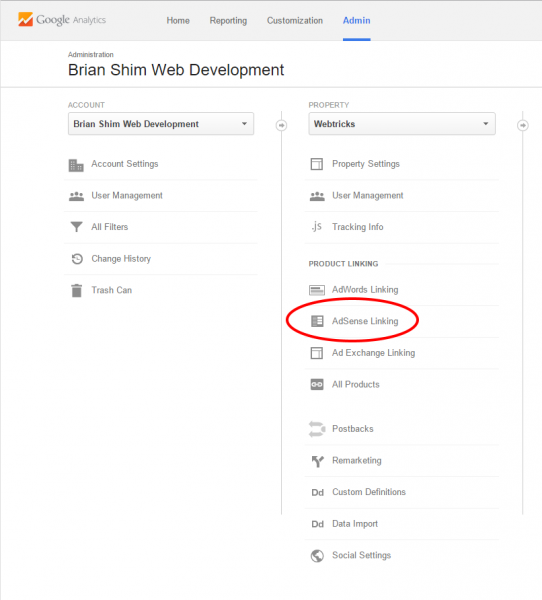Click the property User Management people icon
This screenshot has height=600, width=542.
point(317,196)
